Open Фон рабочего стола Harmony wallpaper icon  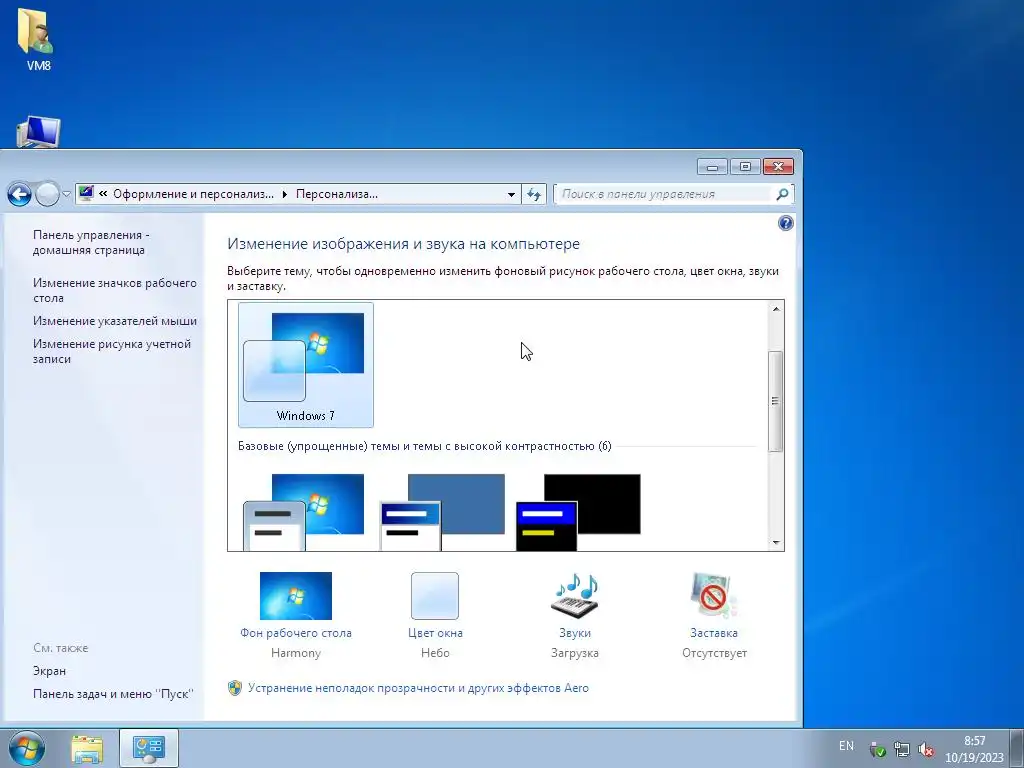(x=296, y=596)
